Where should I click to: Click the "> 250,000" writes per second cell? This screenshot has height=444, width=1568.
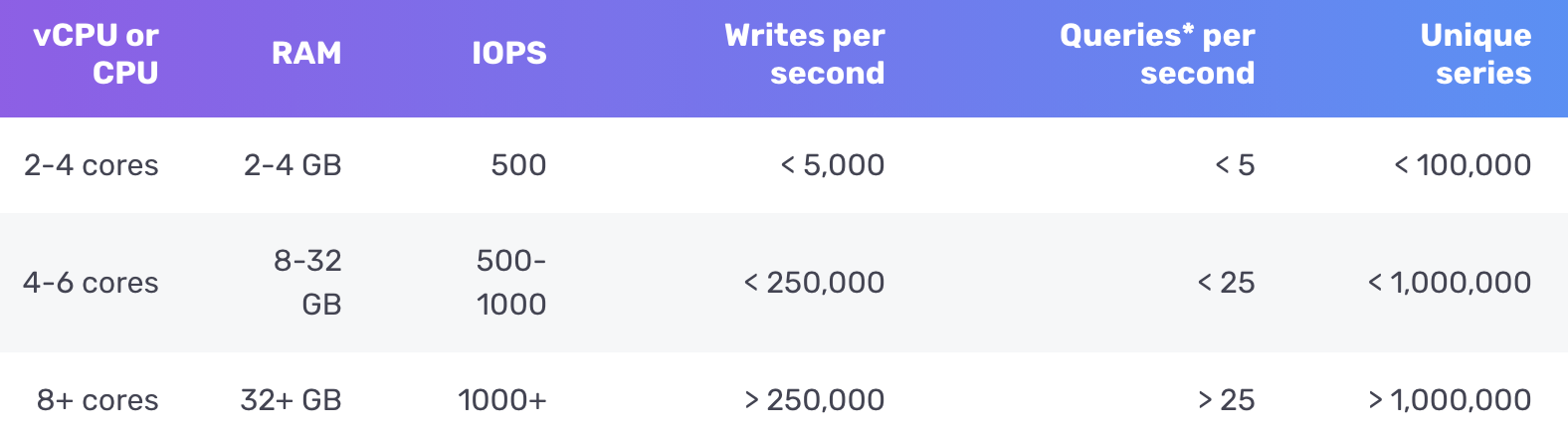coord(814,400)
